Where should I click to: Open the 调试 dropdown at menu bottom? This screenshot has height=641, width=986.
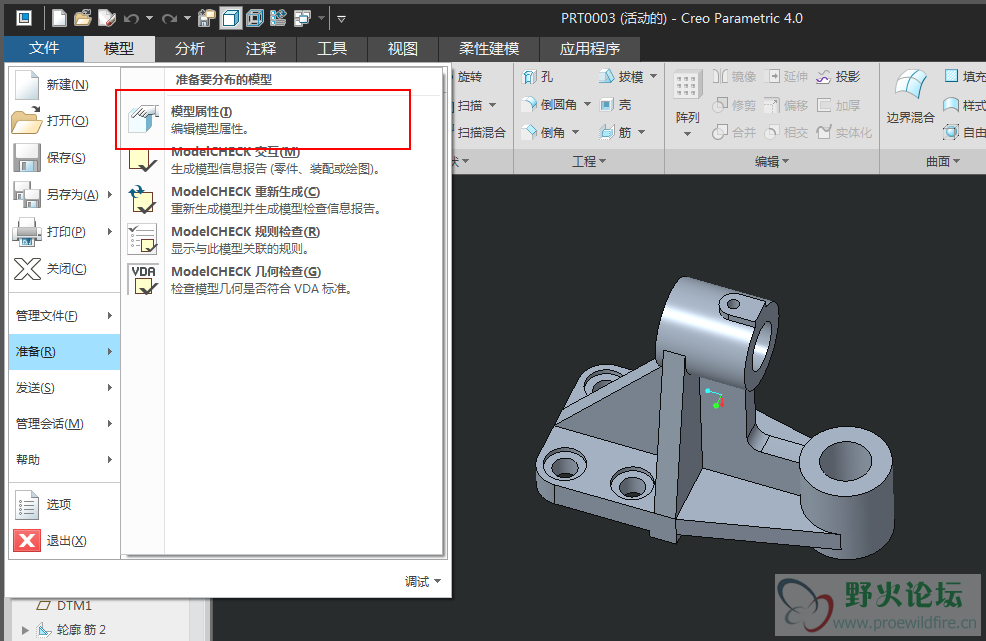click(423, 581)
